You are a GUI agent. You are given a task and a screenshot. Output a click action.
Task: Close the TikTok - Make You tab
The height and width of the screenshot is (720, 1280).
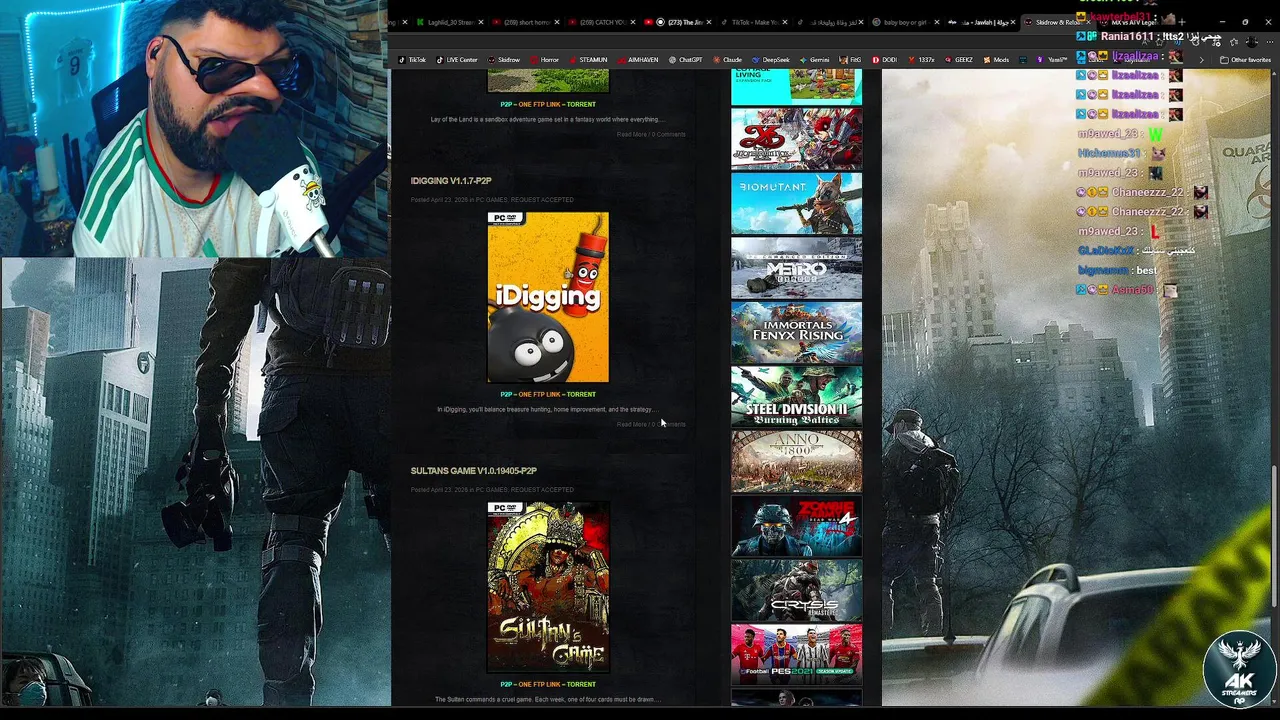(x=785, y=22)
